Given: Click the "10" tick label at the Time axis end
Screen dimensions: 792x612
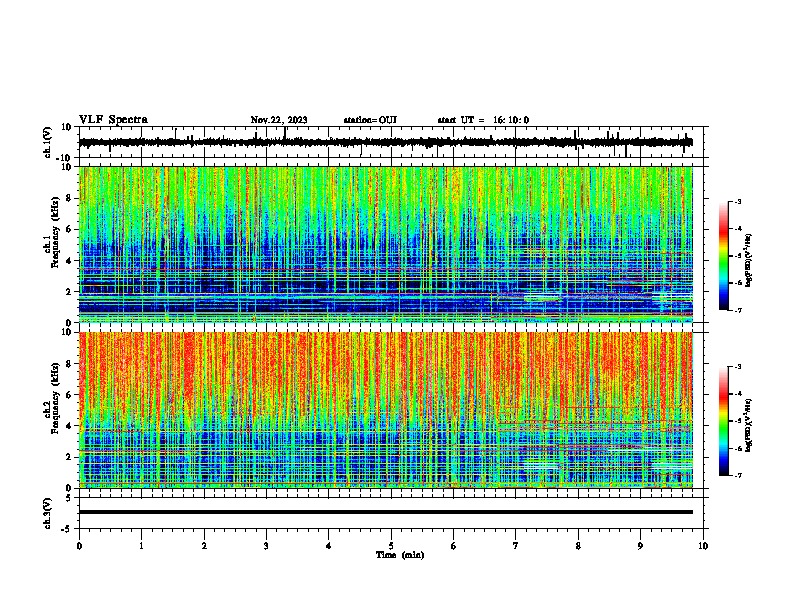Looking at the screenshot, I should [x=703, y=546].
